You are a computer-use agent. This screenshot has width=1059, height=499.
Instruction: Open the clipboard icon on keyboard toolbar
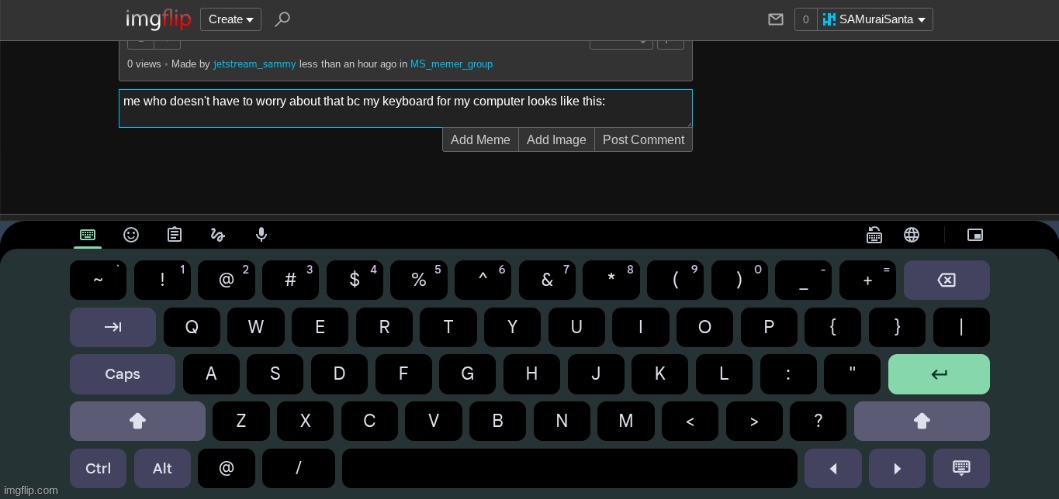pyautogui.click(x=174, y=235)
